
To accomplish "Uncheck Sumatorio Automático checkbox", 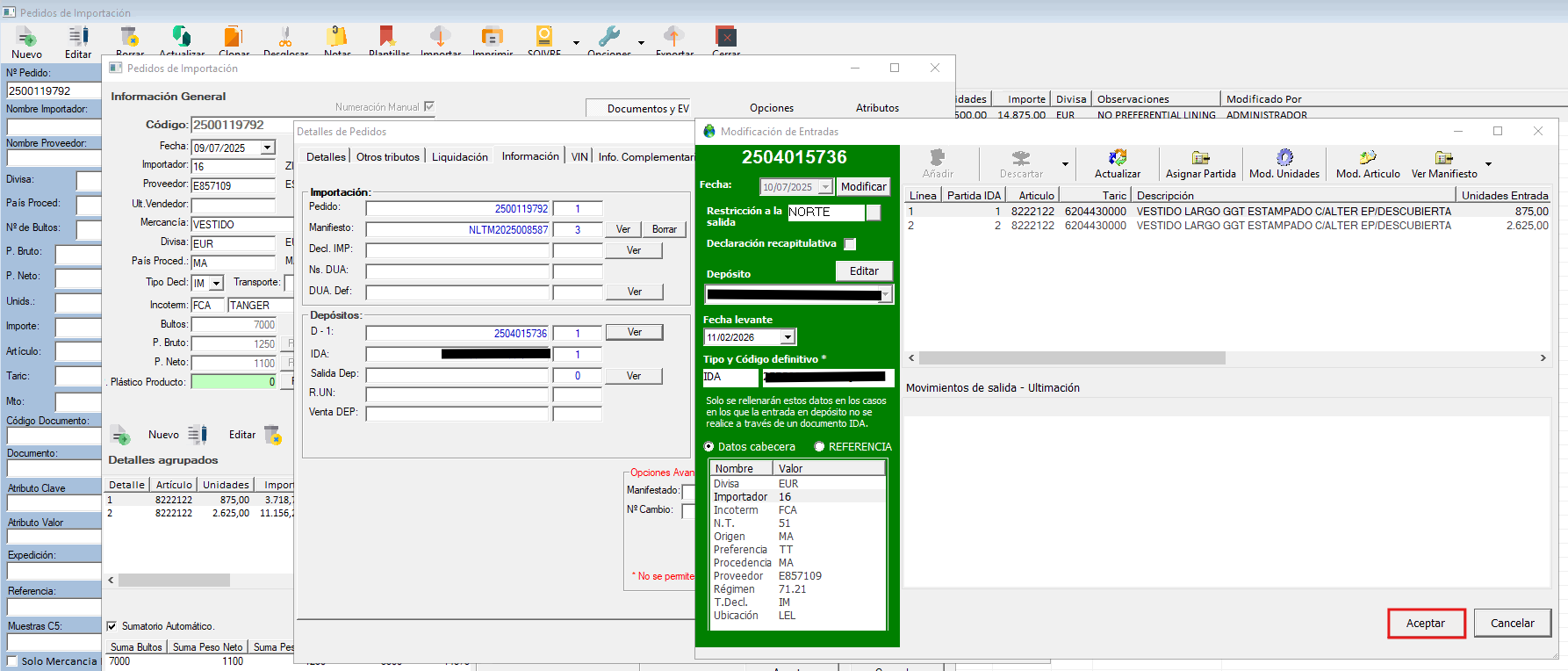I will coord(111,626).
